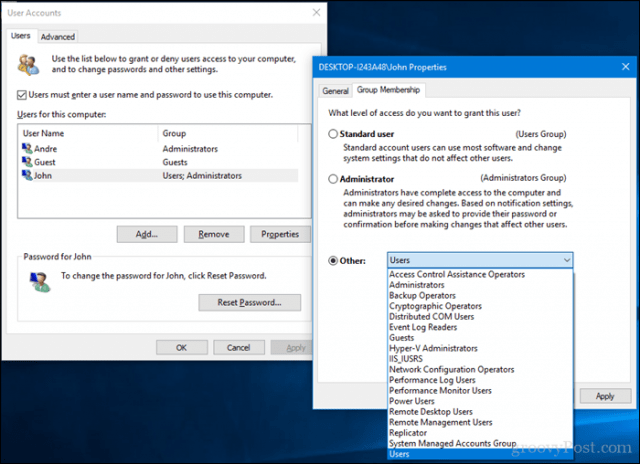640x464 pixels.
Task: Close the John Properties dialog
Action: coord(625,67)
